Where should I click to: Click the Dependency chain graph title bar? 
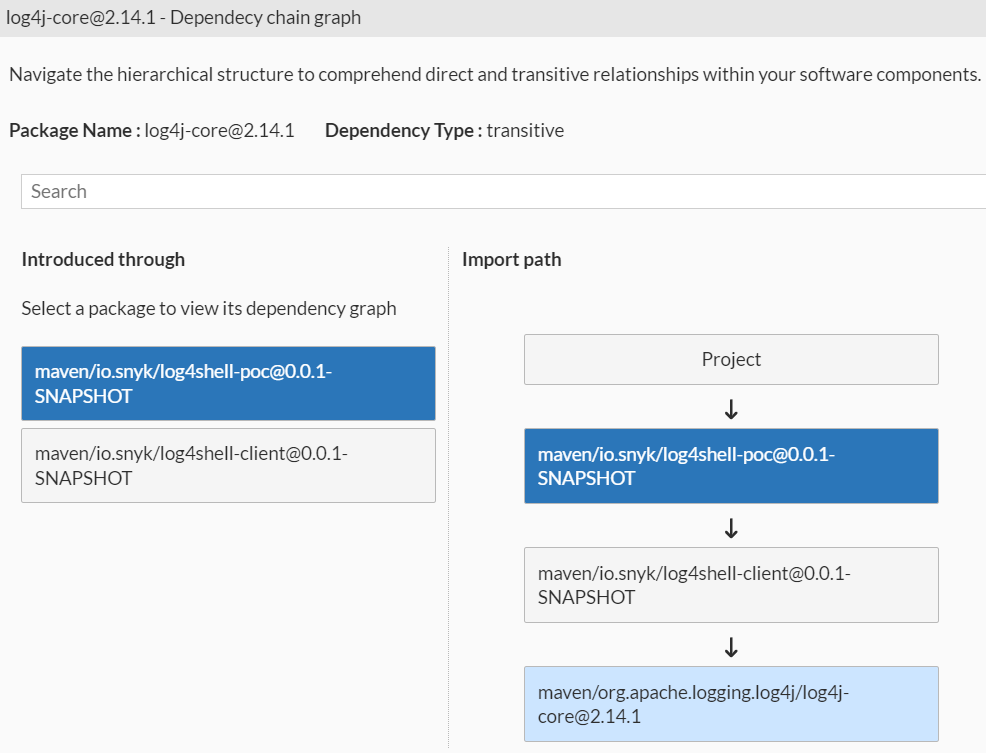181,17
